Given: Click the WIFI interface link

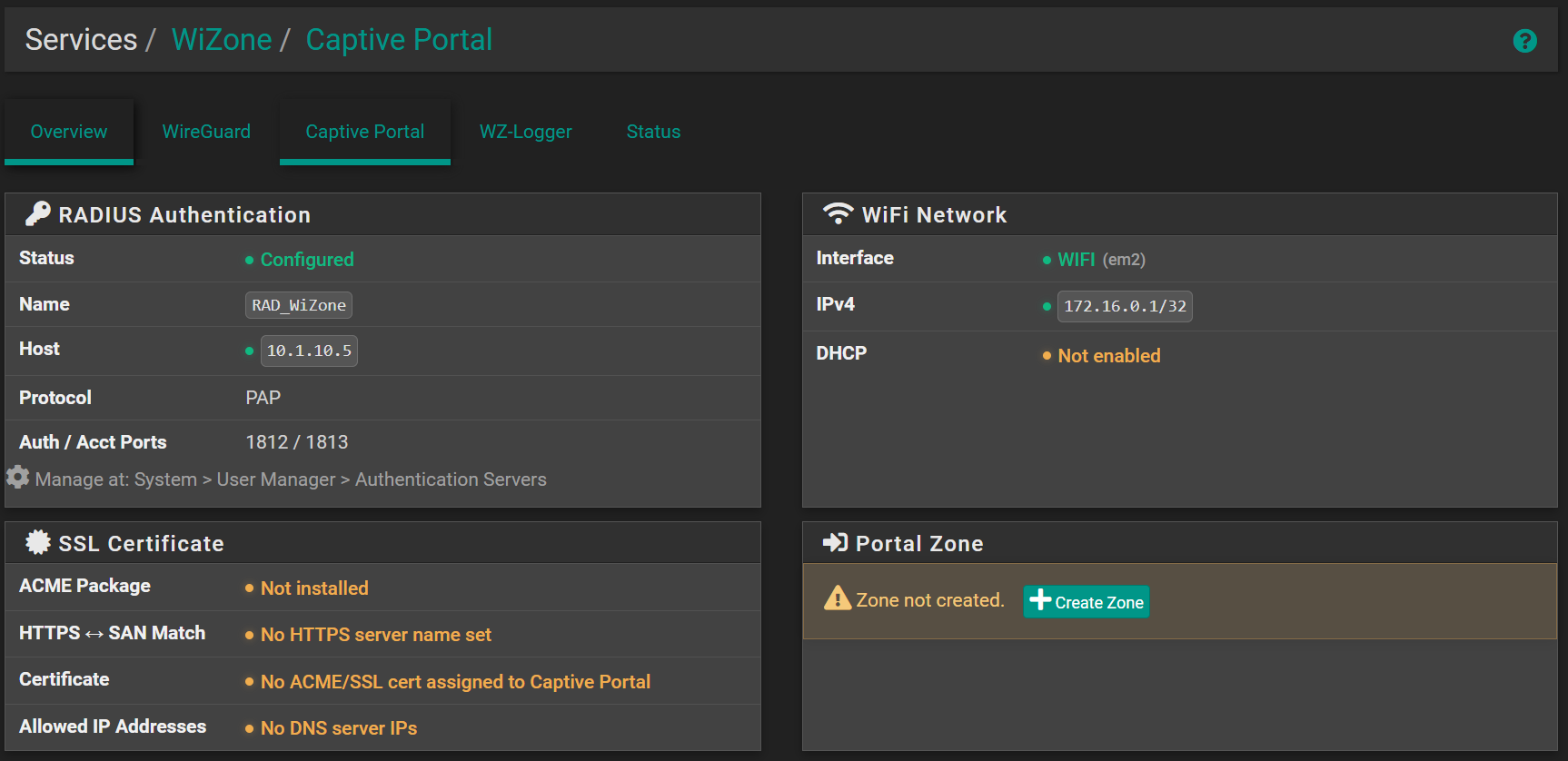Looking at the screenshot, I should 1077,260.
